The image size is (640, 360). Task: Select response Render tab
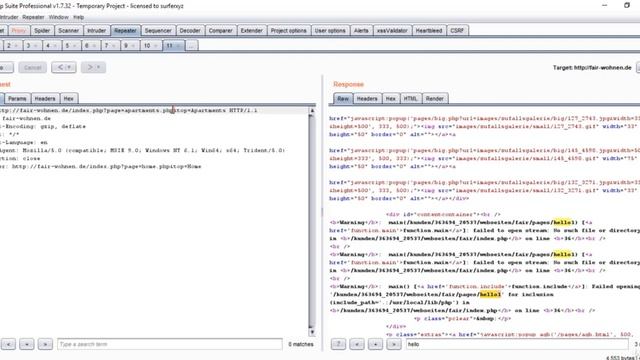coord(434,98)
